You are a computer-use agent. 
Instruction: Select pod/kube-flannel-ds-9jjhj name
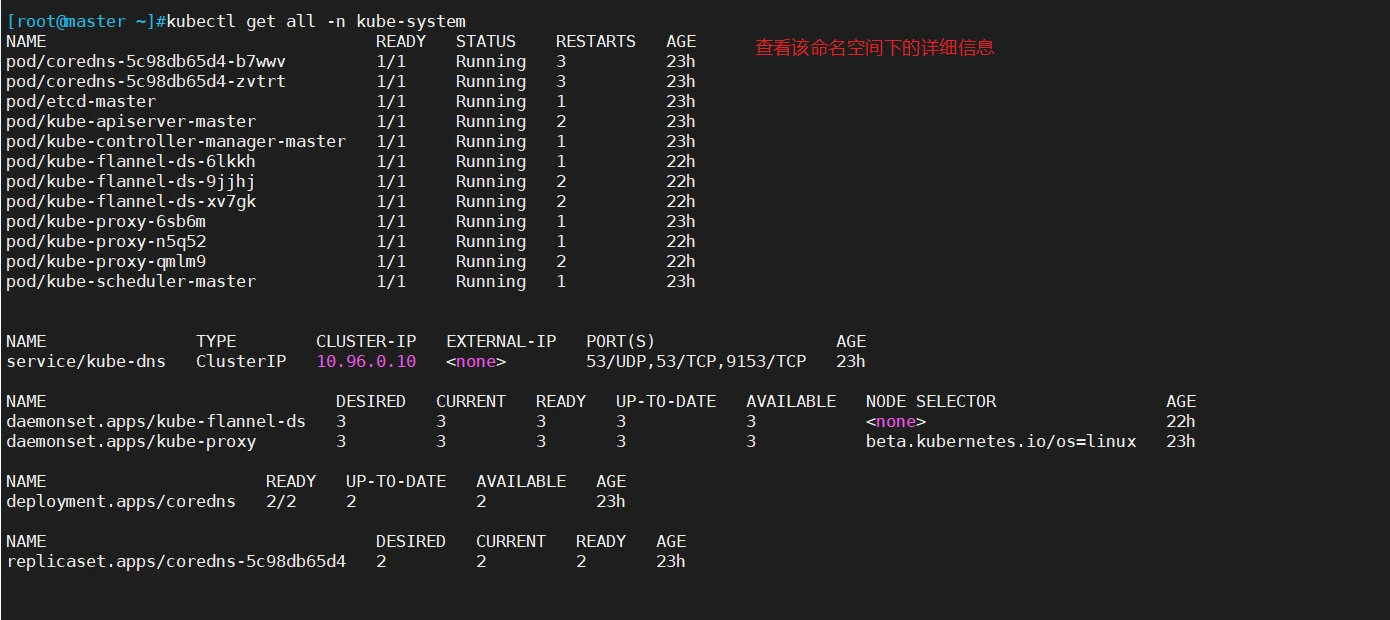131,181
